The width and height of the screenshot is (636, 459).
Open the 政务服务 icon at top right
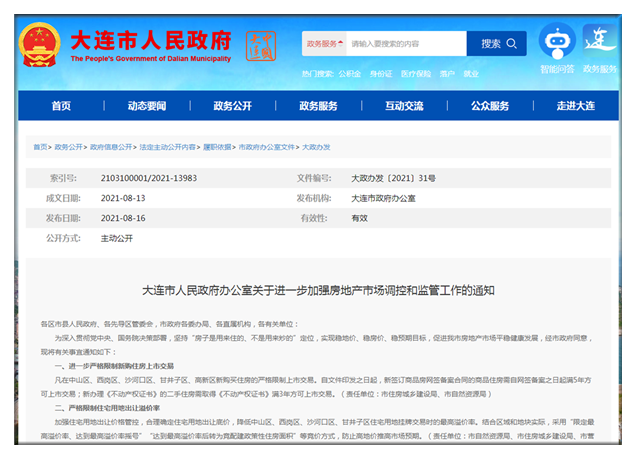tap(600, 42)
